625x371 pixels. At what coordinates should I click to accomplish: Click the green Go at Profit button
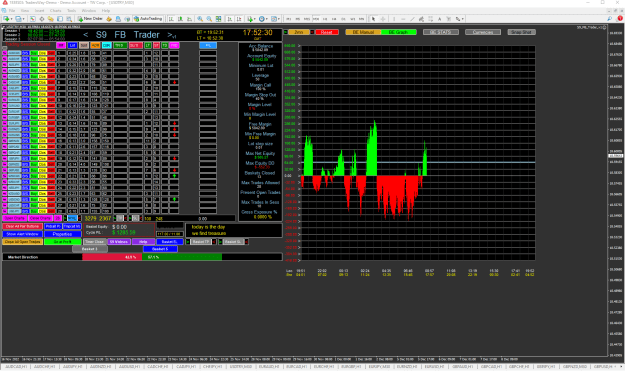pyautogui.click(x=63, y=242)
